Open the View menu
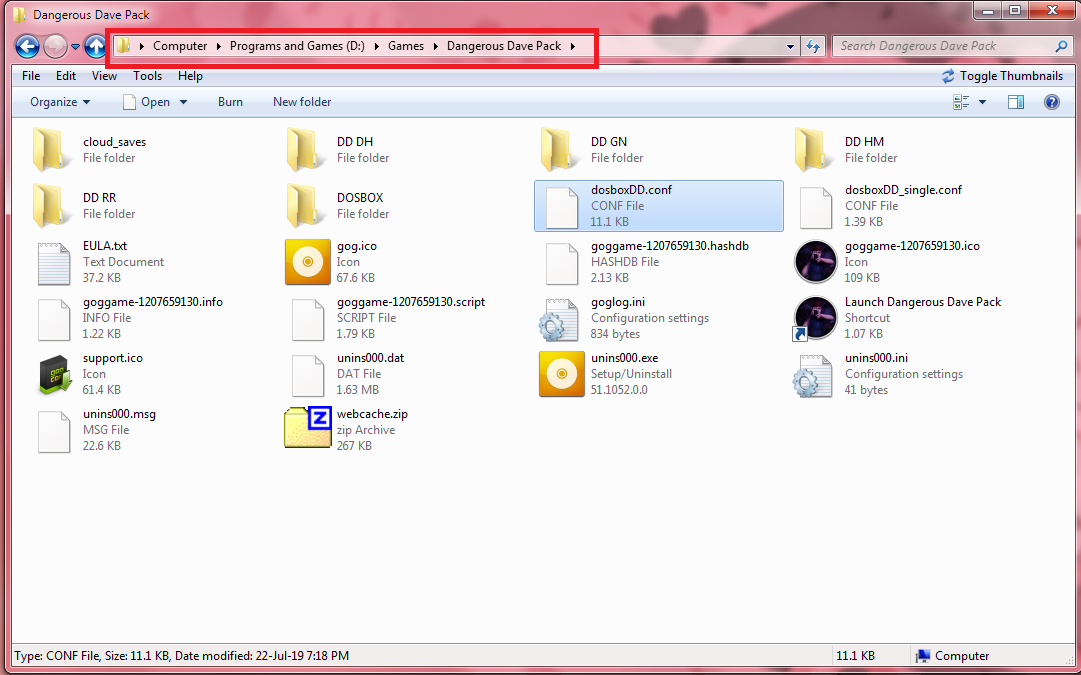The width and height of the screenshot is (1081, 675). point(104,76)
